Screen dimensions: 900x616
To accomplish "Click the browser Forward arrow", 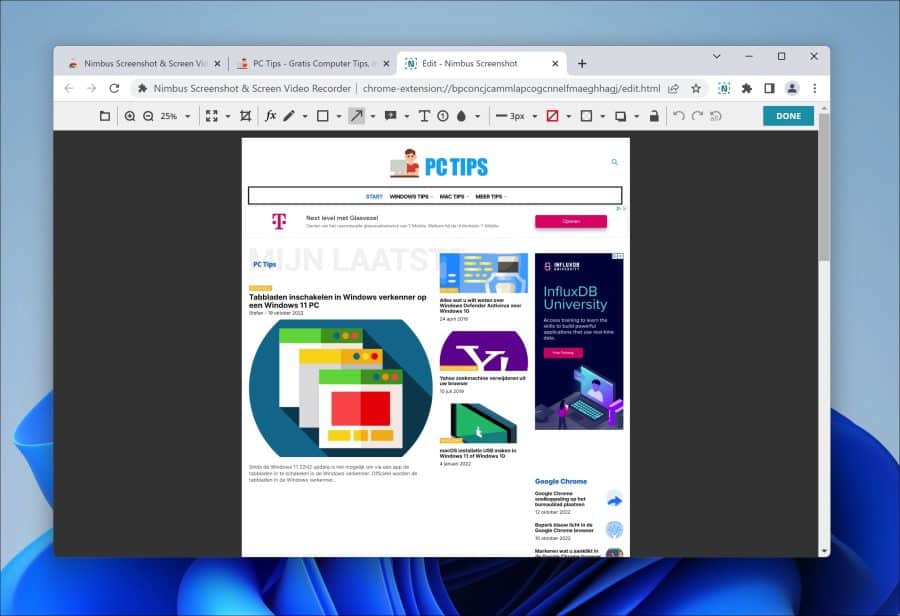I will pos(91,88).
